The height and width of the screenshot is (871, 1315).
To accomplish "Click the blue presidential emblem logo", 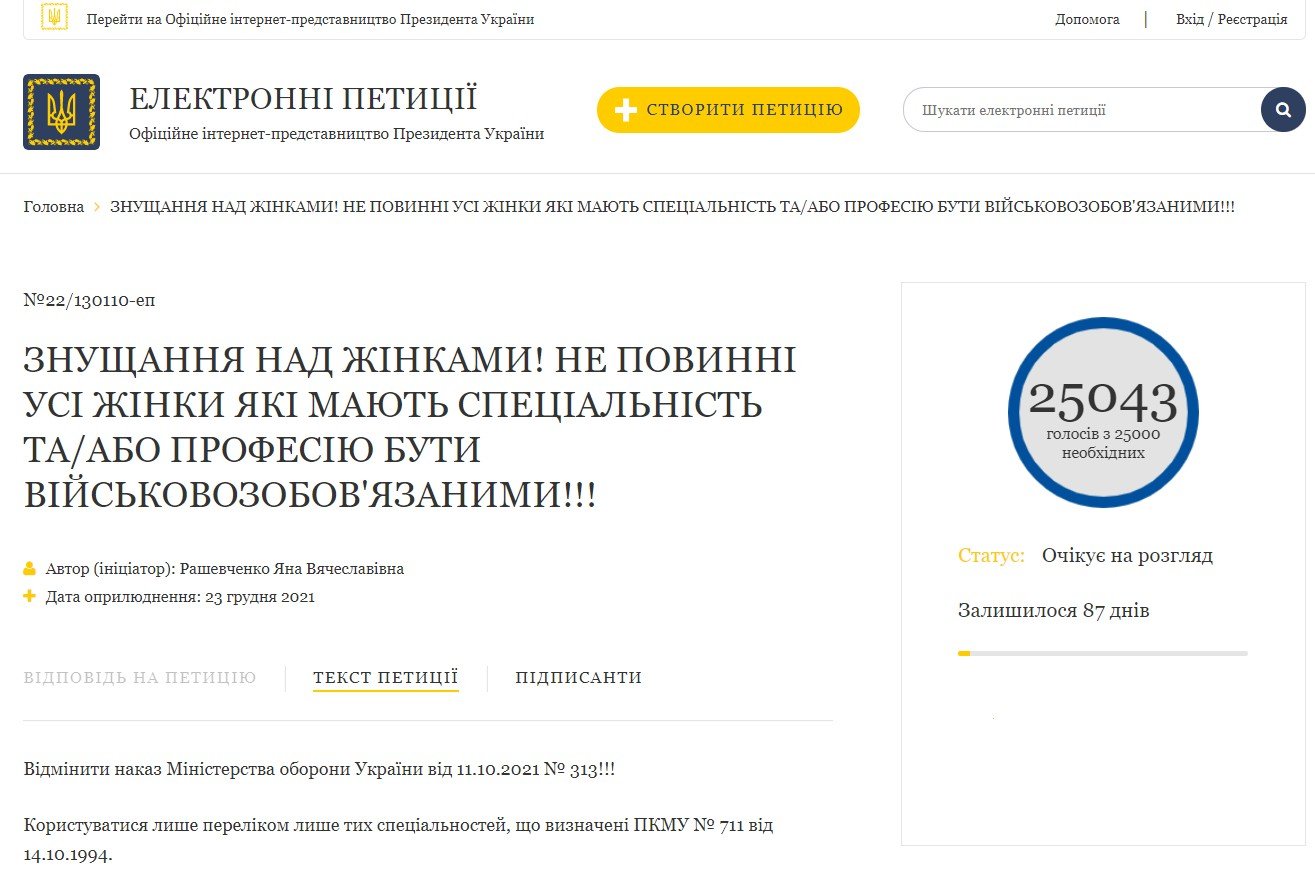I will coord(61,112).
